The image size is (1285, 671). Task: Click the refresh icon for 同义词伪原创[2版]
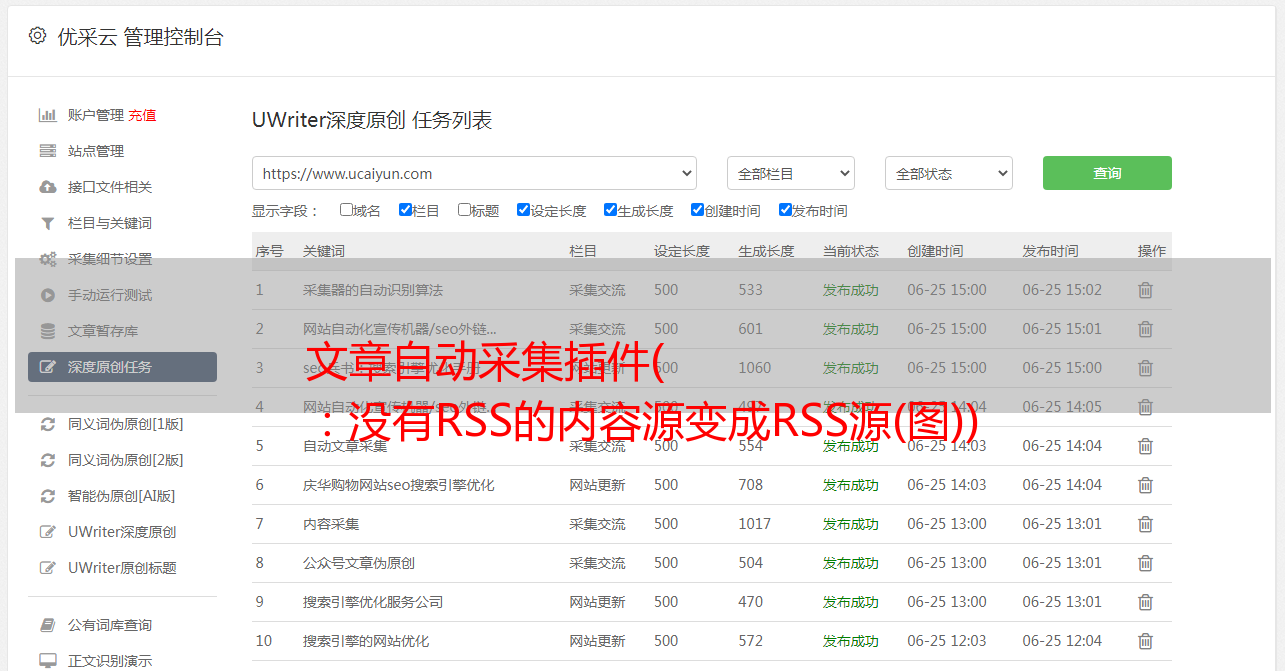click(47, 460)
